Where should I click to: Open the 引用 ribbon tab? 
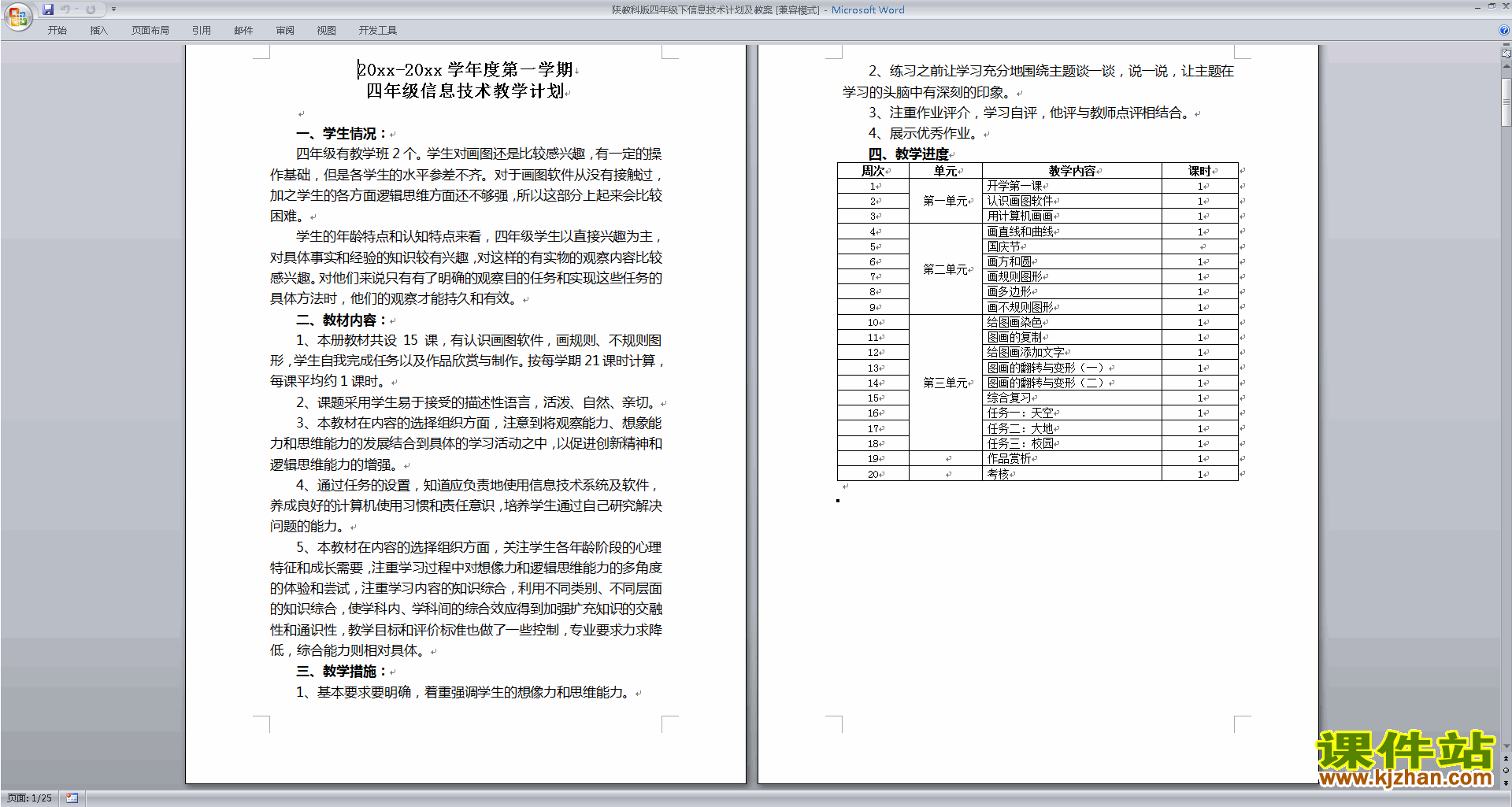pos(202,31)
